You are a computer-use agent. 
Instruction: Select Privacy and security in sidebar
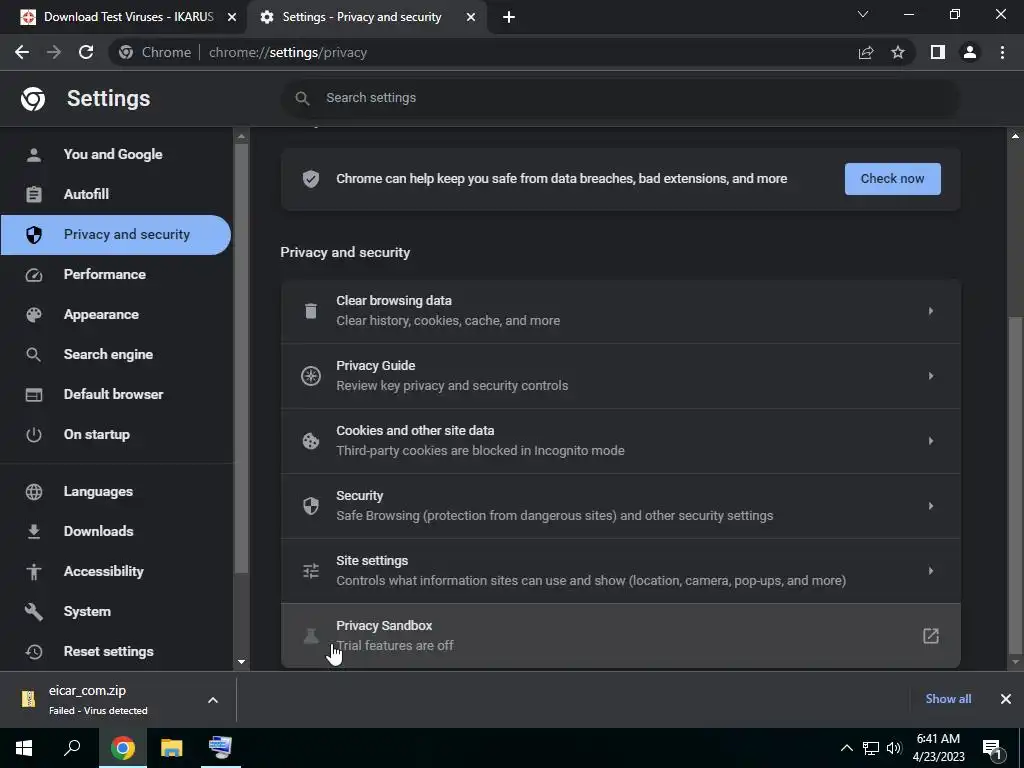point(116,234)
